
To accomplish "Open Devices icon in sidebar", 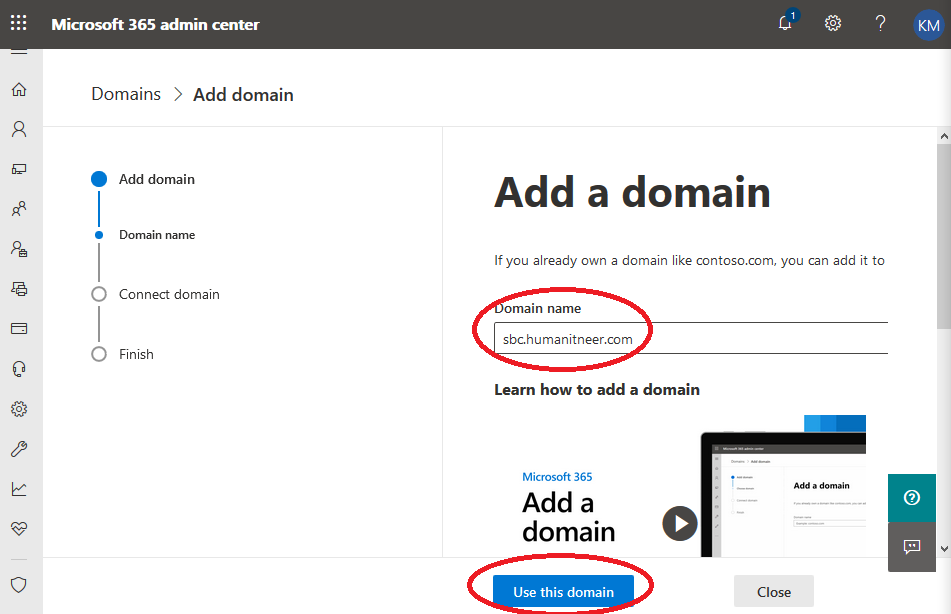I will click(x=19, y=169).
